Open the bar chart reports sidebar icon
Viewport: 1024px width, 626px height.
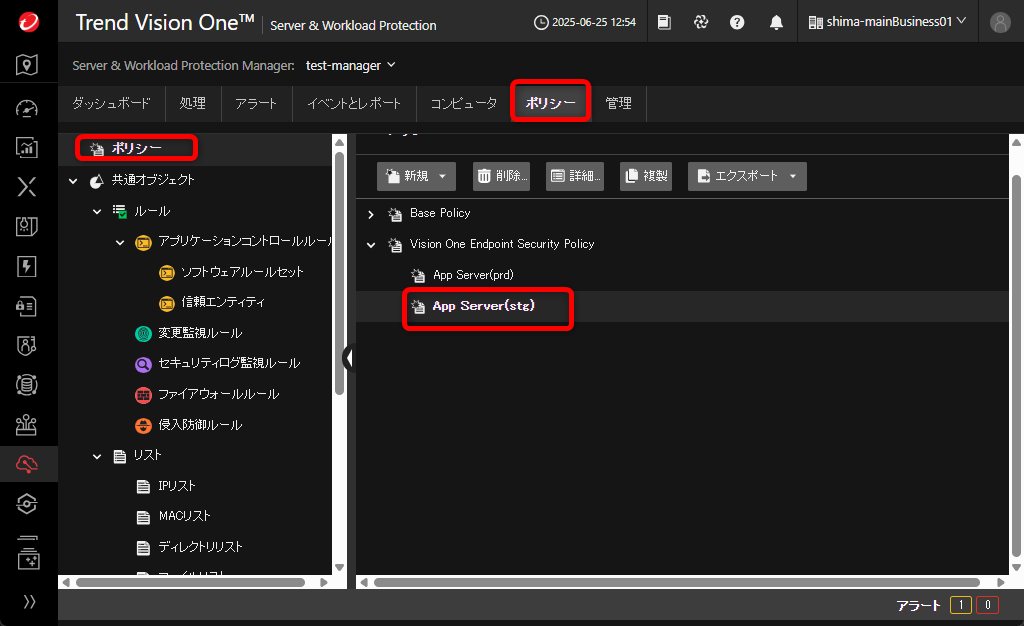pos(27,148)
